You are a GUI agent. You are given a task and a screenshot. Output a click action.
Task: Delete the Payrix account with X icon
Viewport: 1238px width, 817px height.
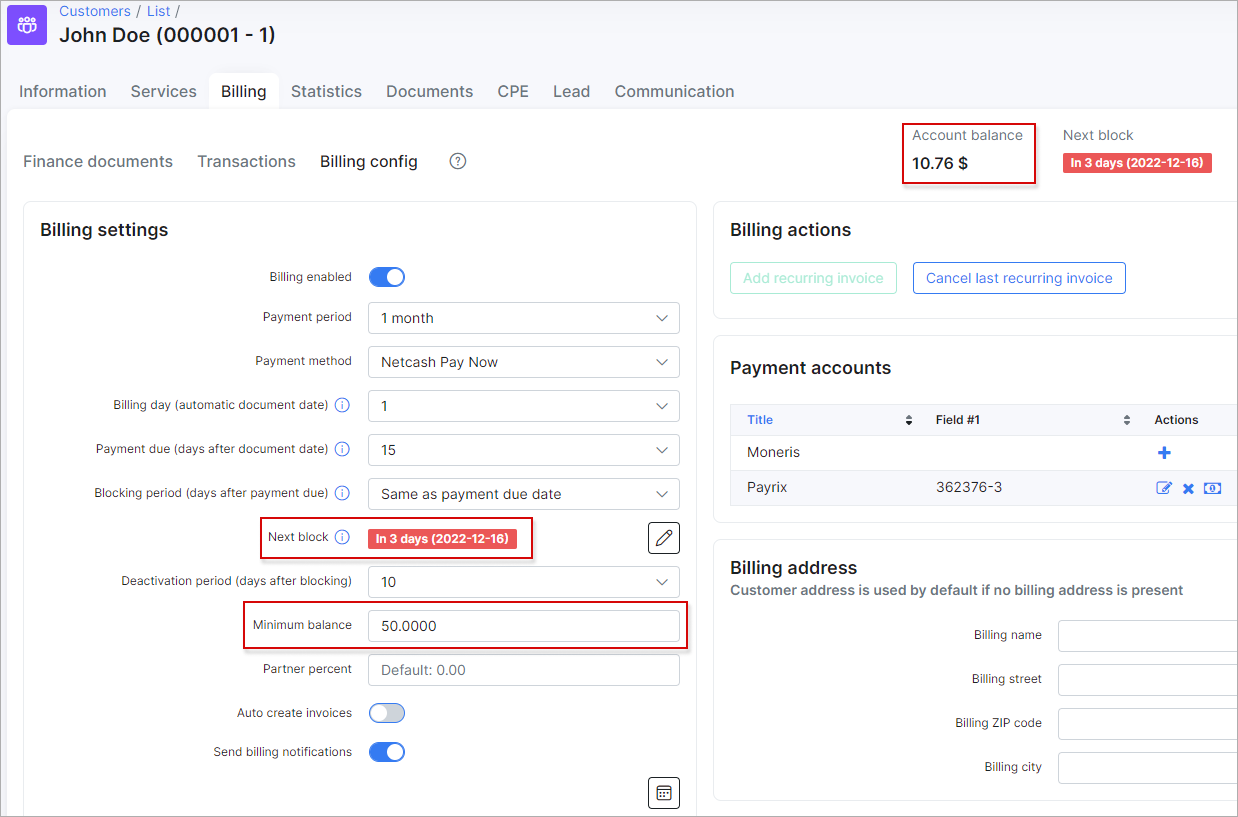pyautogui.click(x=1188, y=488)
